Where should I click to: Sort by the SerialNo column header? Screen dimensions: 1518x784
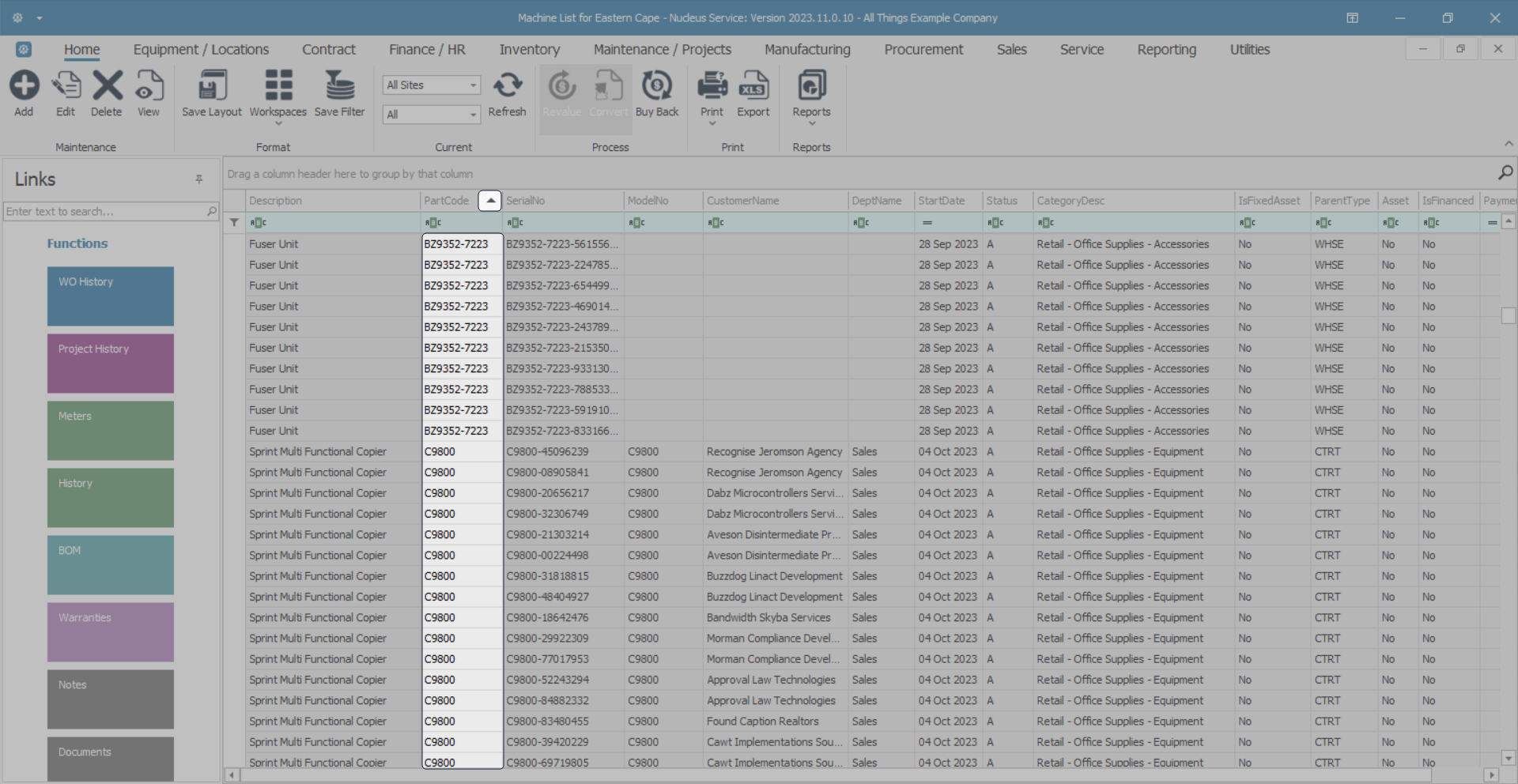[563, 201]
